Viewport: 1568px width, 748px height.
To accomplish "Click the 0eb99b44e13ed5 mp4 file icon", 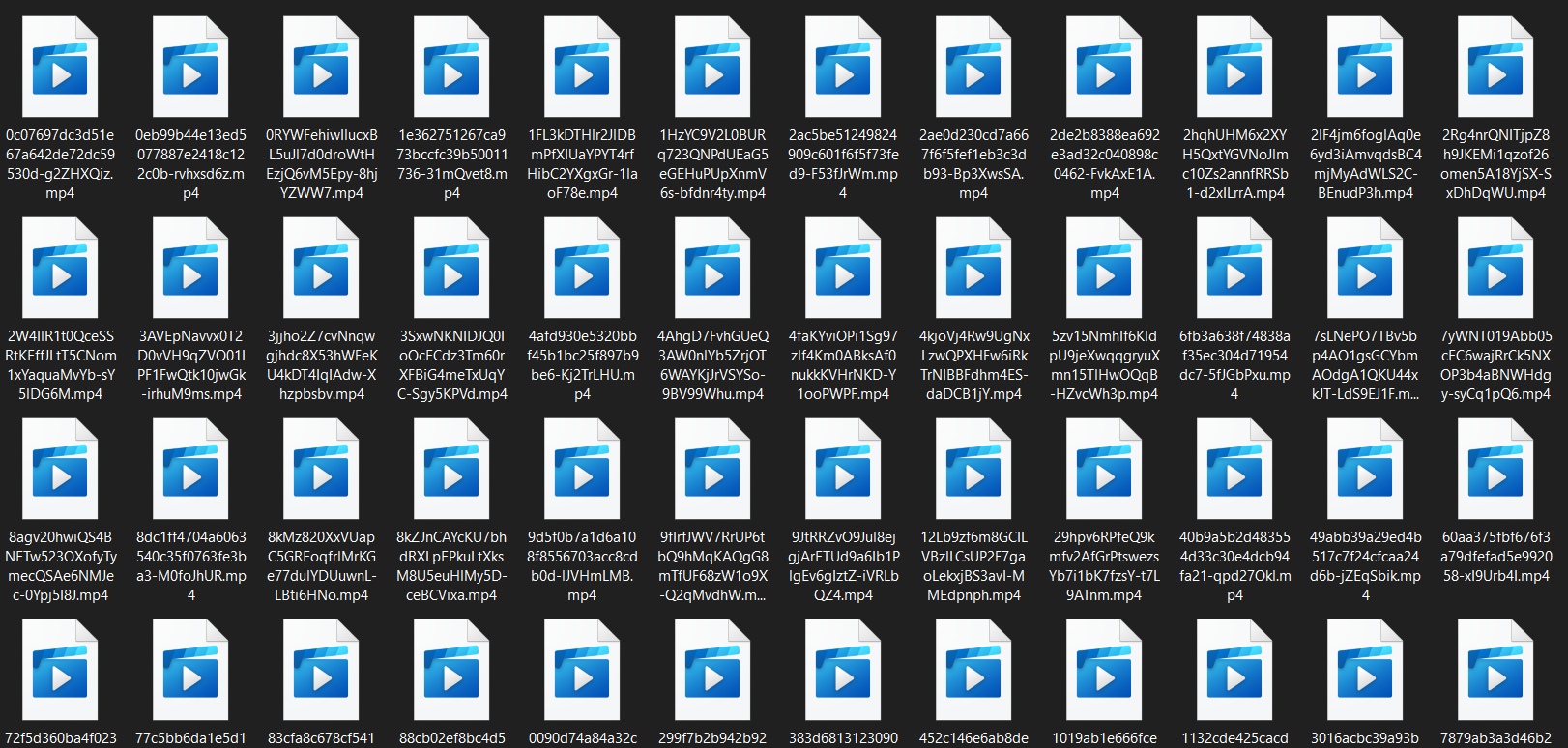I will [x=190, y=68].
